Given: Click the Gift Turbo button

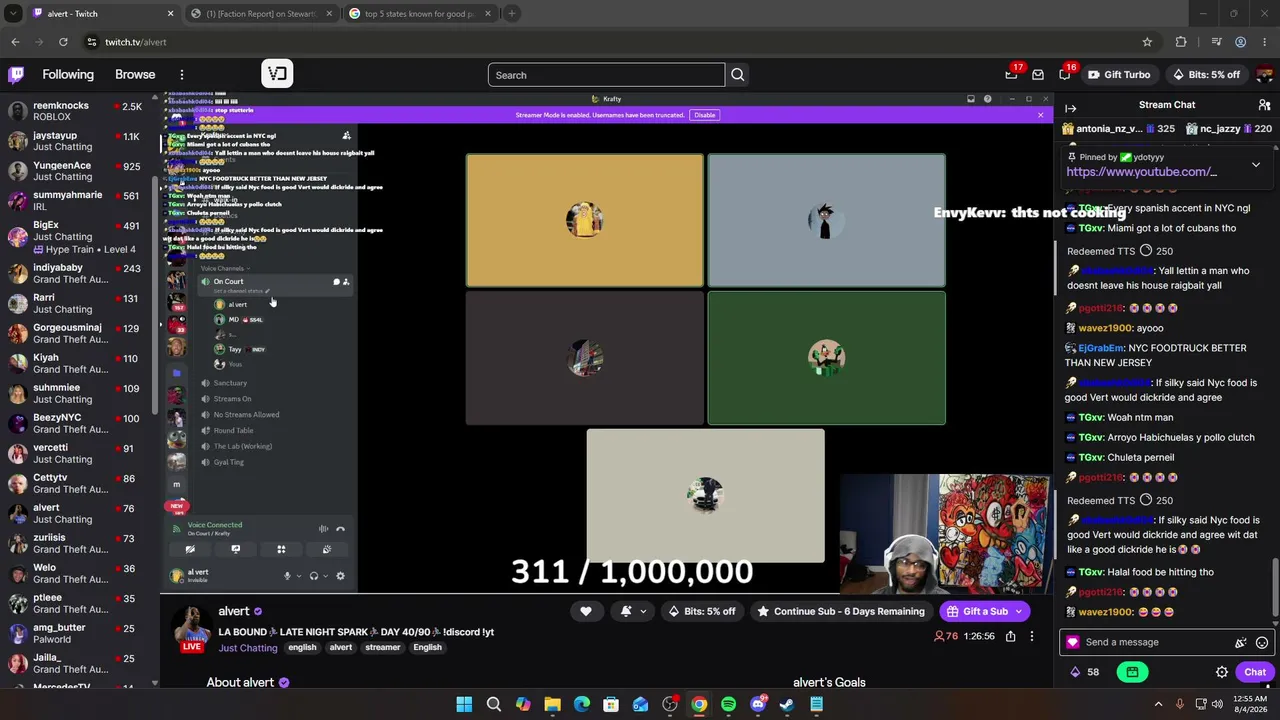Looking at the screenshot, I should [x=1119, y=75].
